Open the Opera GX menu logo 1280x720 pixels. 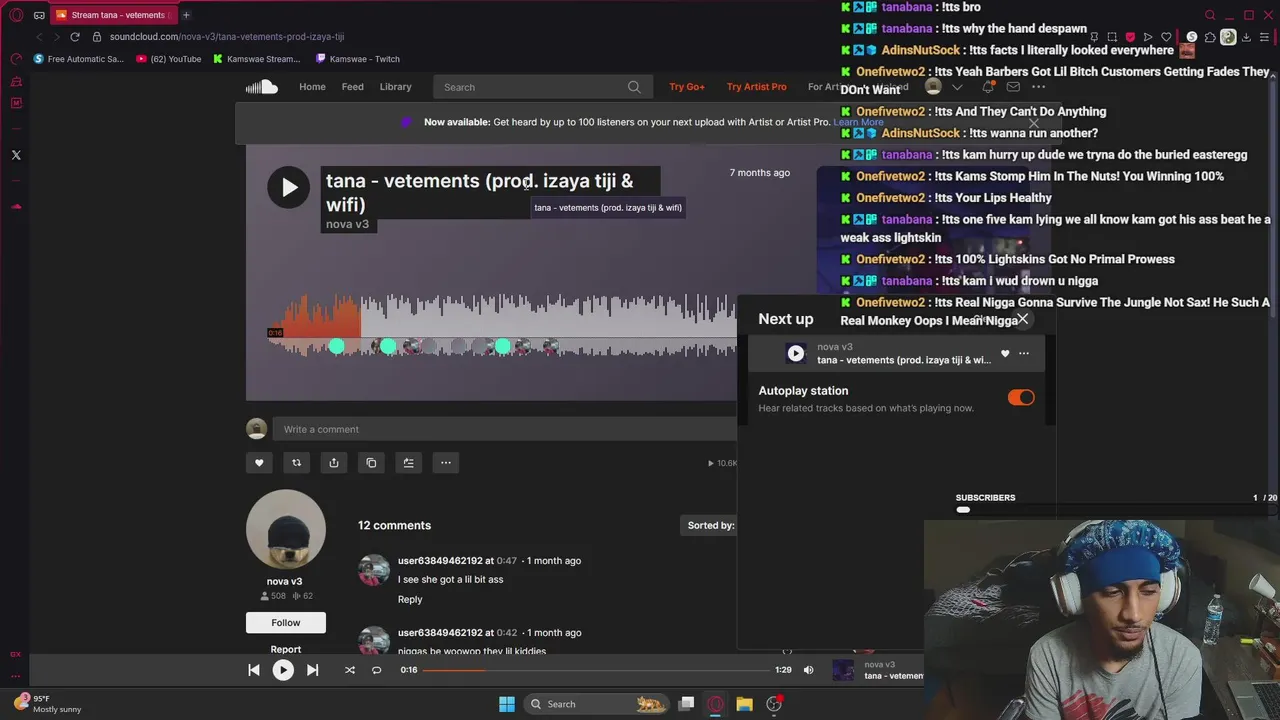[x=16, y=15]
